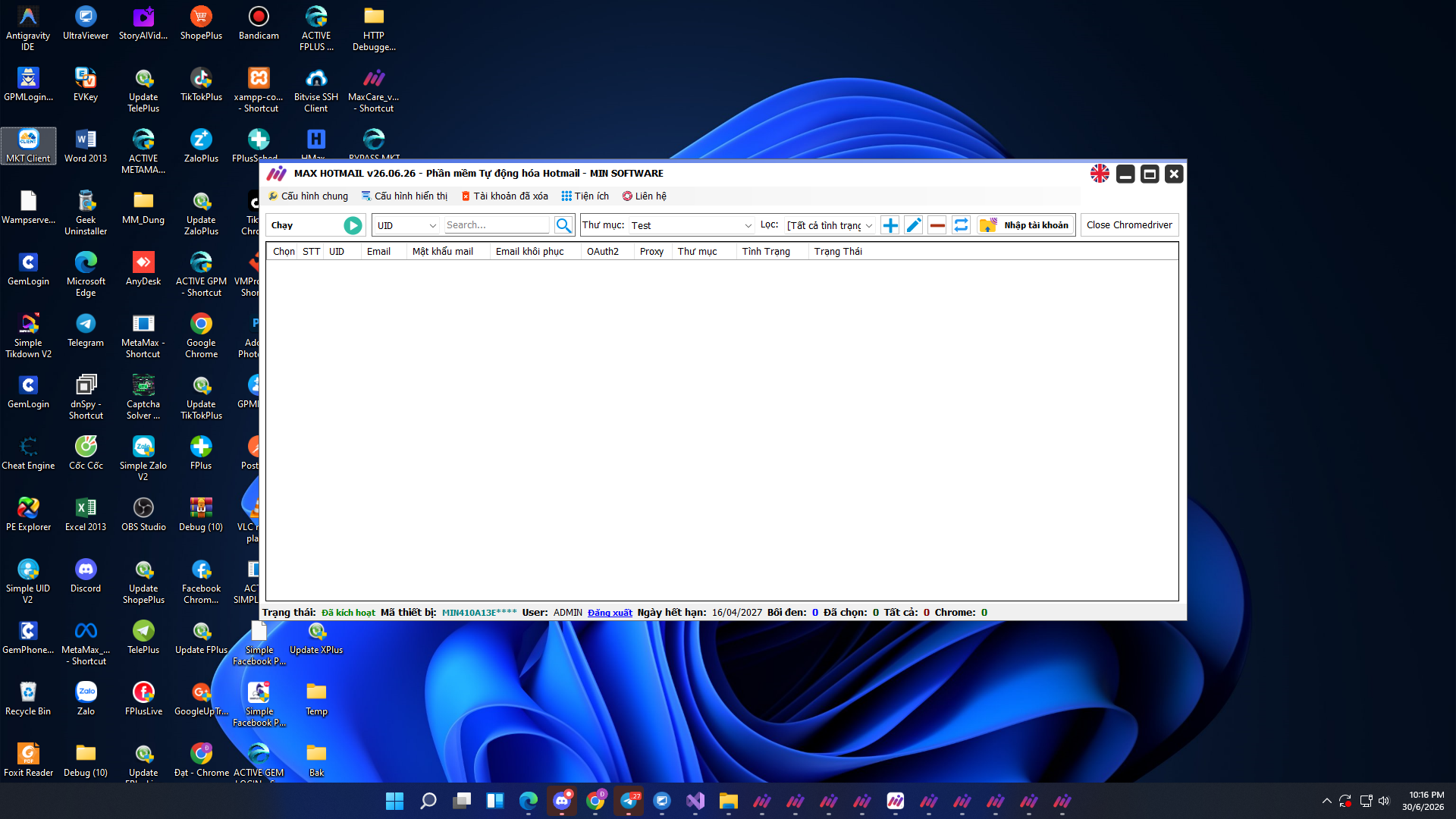This screenshot has height=819, width=1456.
Task: Select the ZaloPlus desktop icon
Action: (x=201, y=146)
